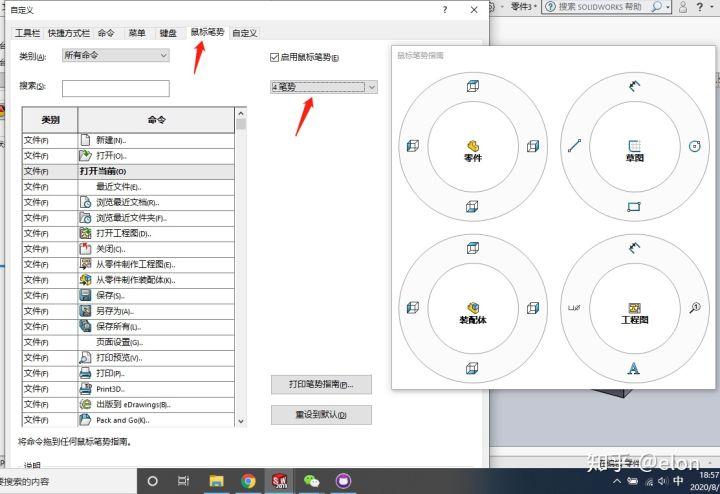The image size is (720, 494).
Task: Select the 最近文件(E) row
Action: coord(128,187)
